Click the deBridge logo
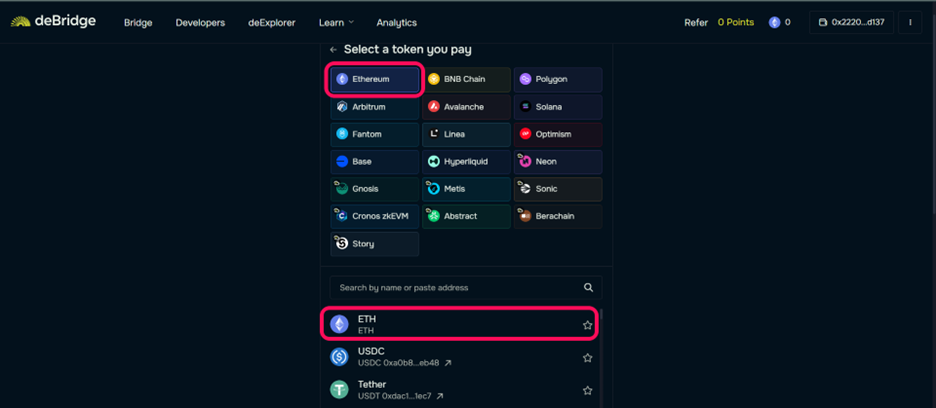Image resolution: width=936 pixels, height=408 pixels. [x=53, y=22]
